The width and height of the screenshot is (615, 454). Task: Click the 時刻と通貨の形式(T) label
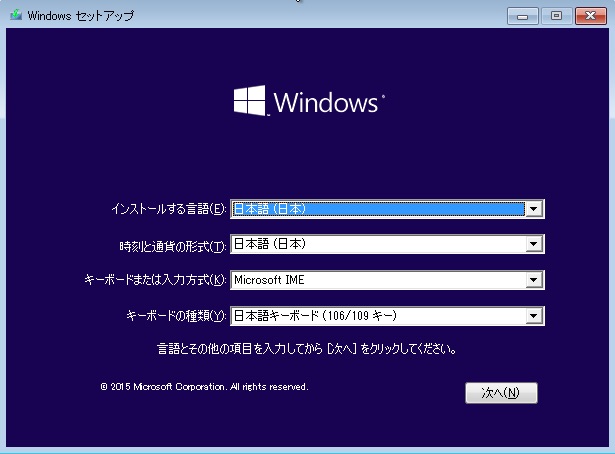[x=172, y=246]
